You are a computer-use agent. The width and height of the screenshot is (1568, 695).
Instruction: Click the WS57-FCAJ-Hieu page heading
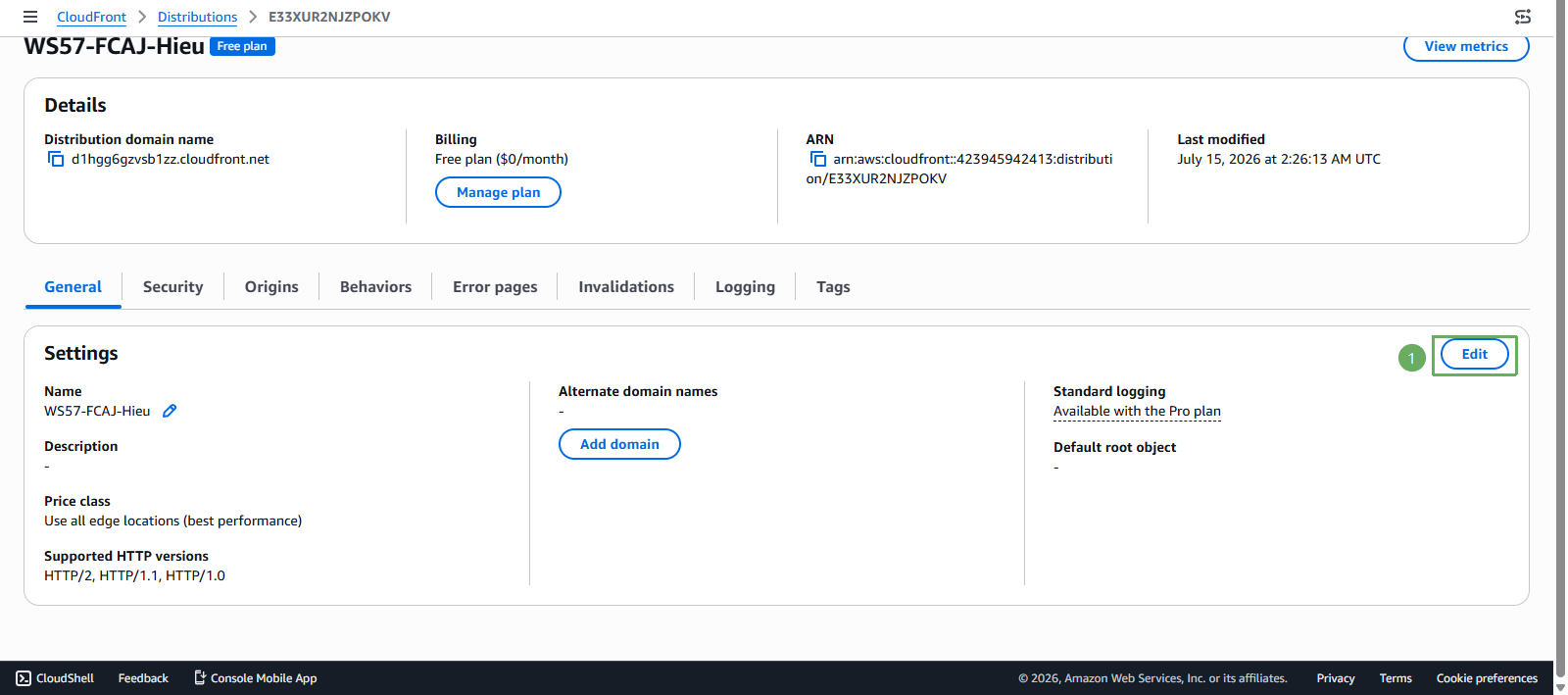[x=114, y=46]
